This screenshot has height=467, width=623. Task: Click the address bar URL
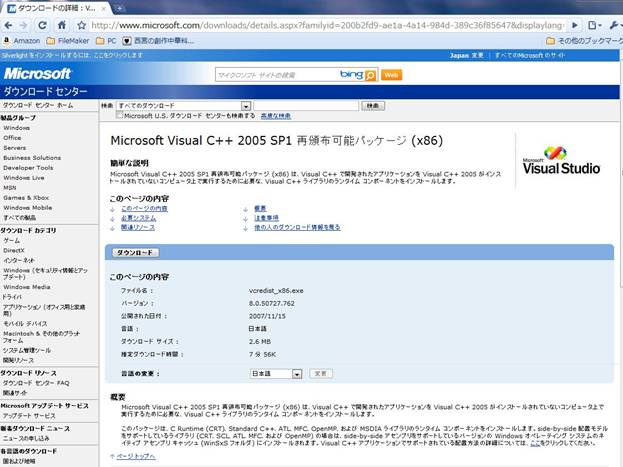point(327,25)
